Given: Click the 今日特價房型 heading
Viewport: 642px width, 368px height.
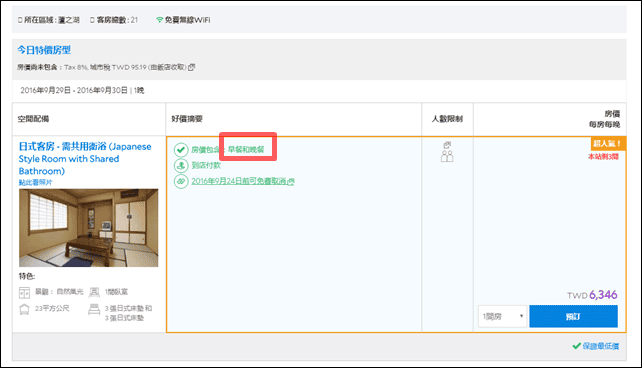Looking at the screenshot, I should (44, 50).
